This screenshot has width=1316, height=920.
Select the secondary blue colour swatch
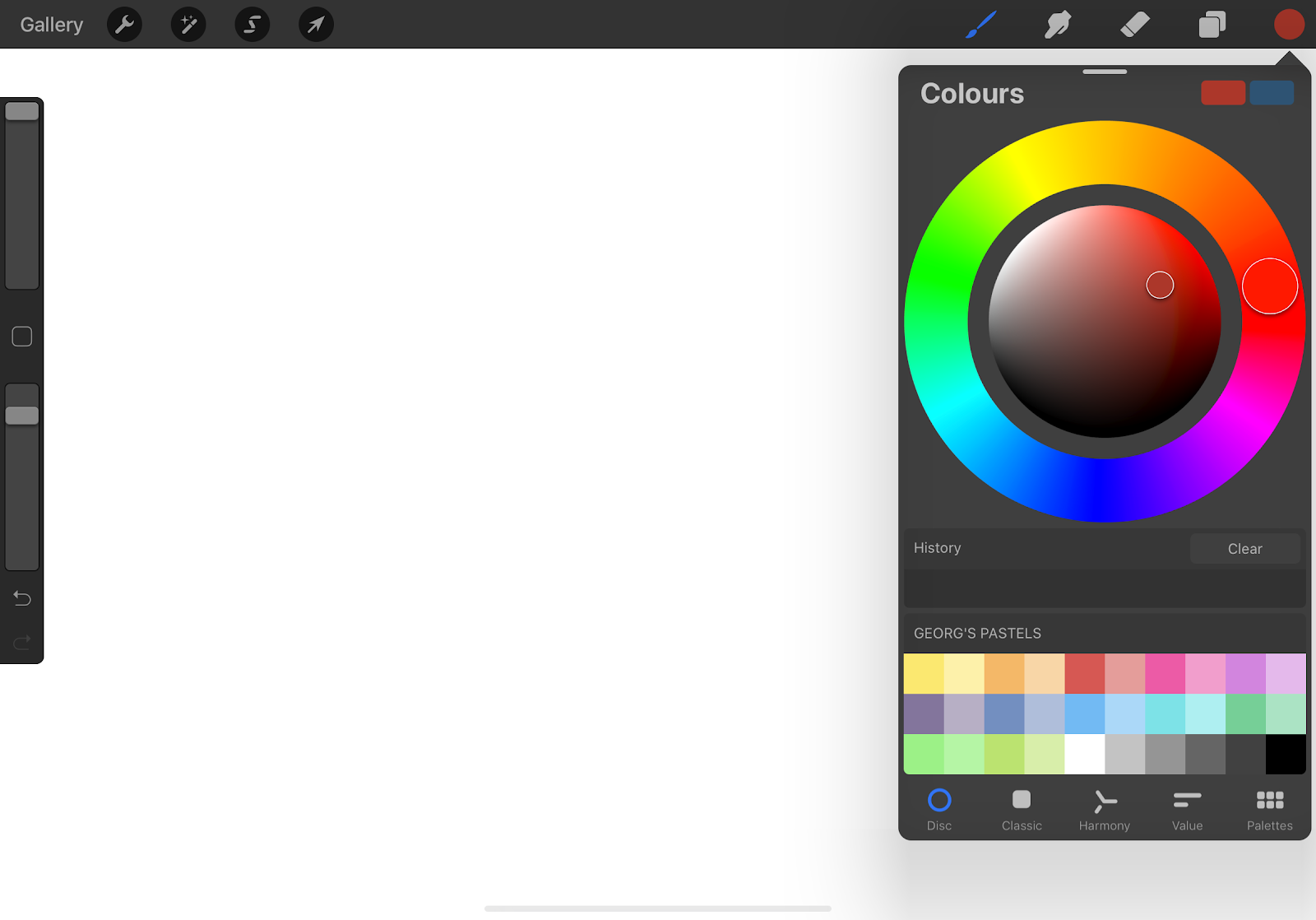pos(1272,93)
